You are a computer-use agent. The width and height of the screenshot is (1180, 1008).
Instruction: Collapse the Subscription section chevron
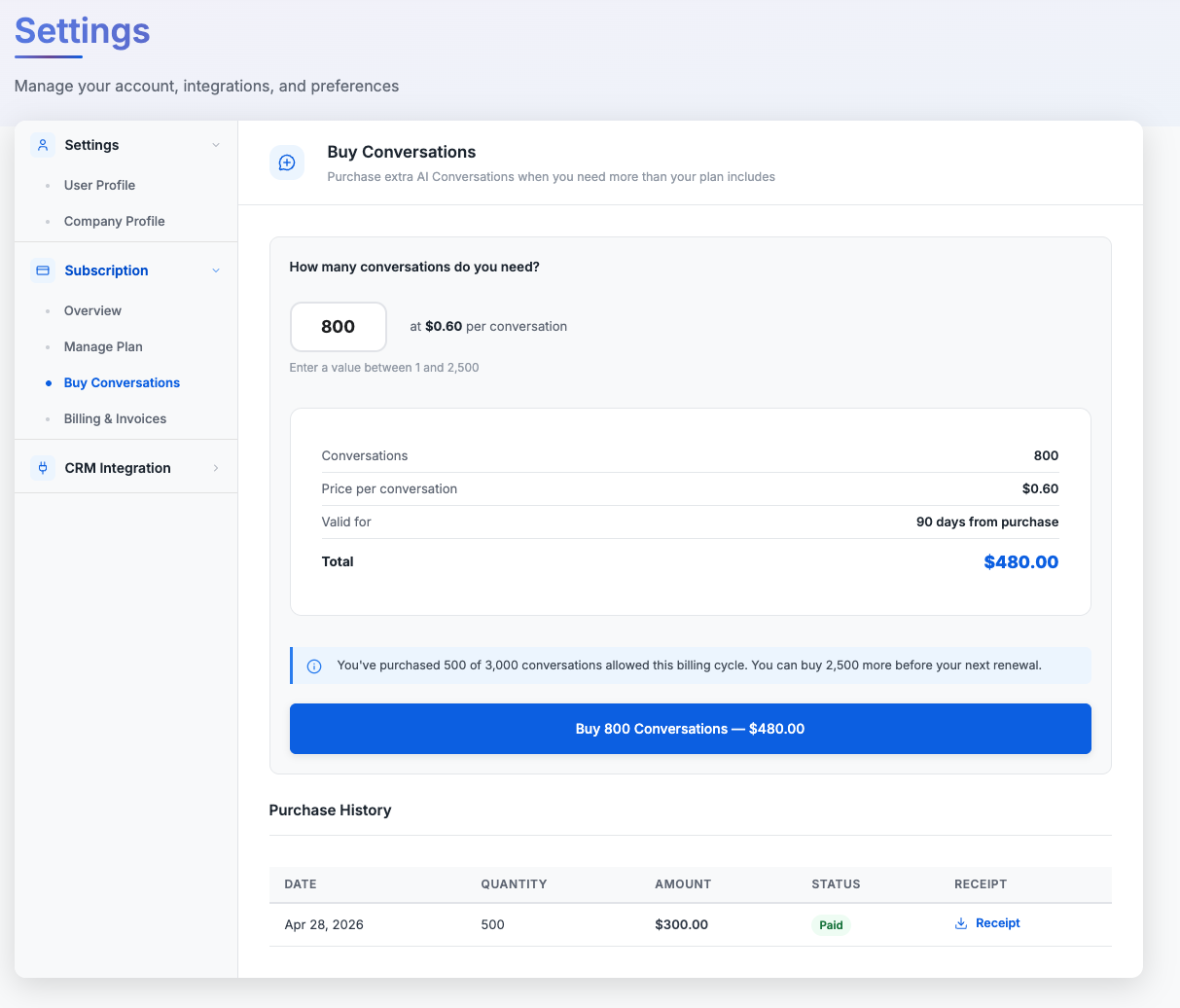click(216, 270)
